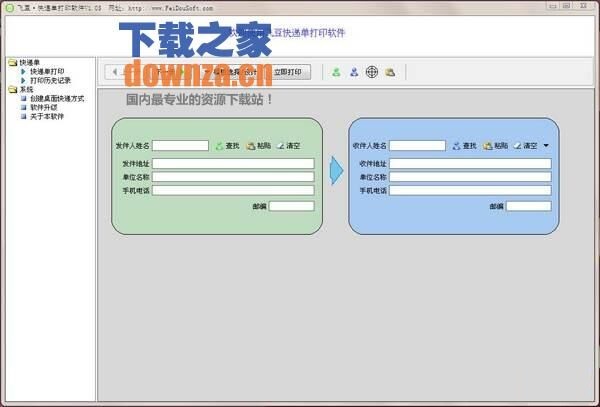Click 粘贴 paste in green sender panel
600x407 pixels.
click(259, 146)
